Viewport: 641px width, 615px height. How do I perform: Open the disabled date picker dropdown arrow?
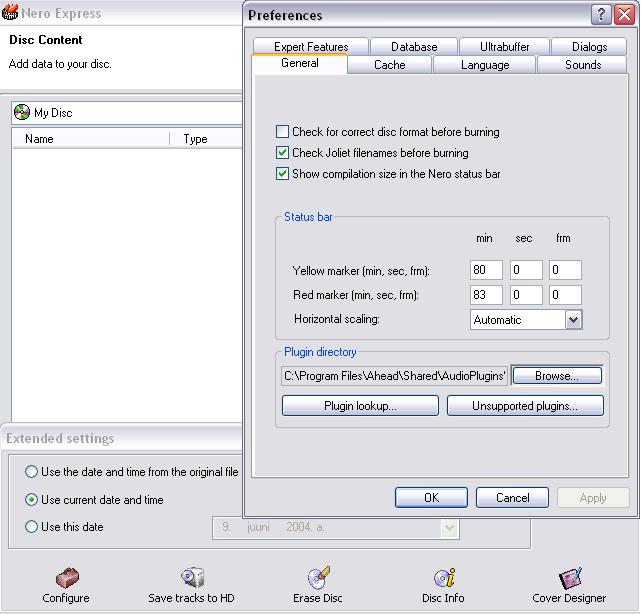point(449,527)
